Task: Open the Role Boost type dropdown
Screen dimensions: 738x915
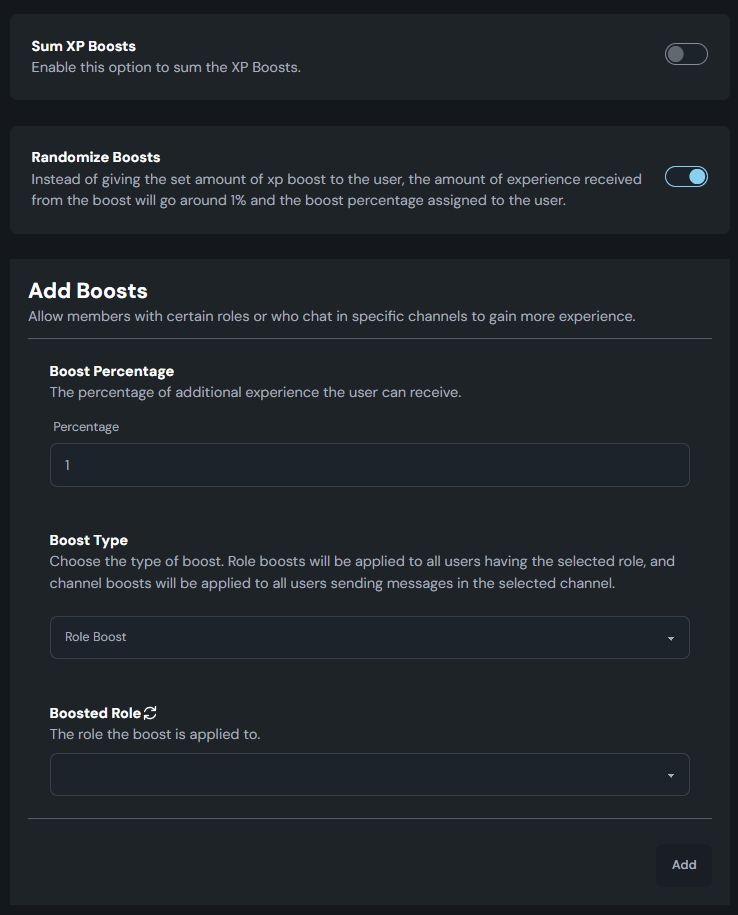Action: pos(369,637)
